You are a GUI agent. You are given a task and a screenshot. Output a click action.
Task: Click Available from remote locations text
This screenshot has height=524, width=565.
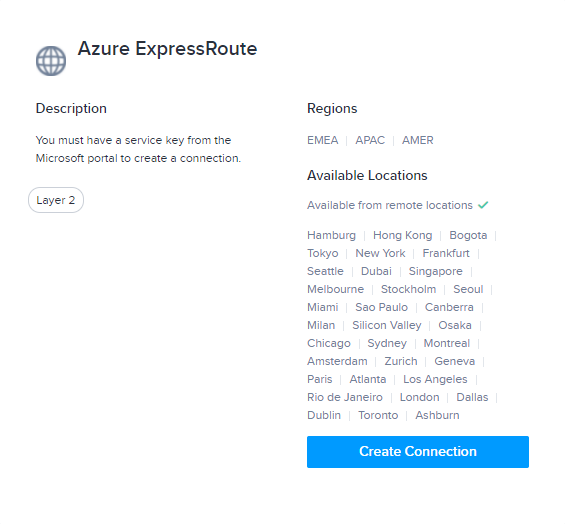coord(390,205)
